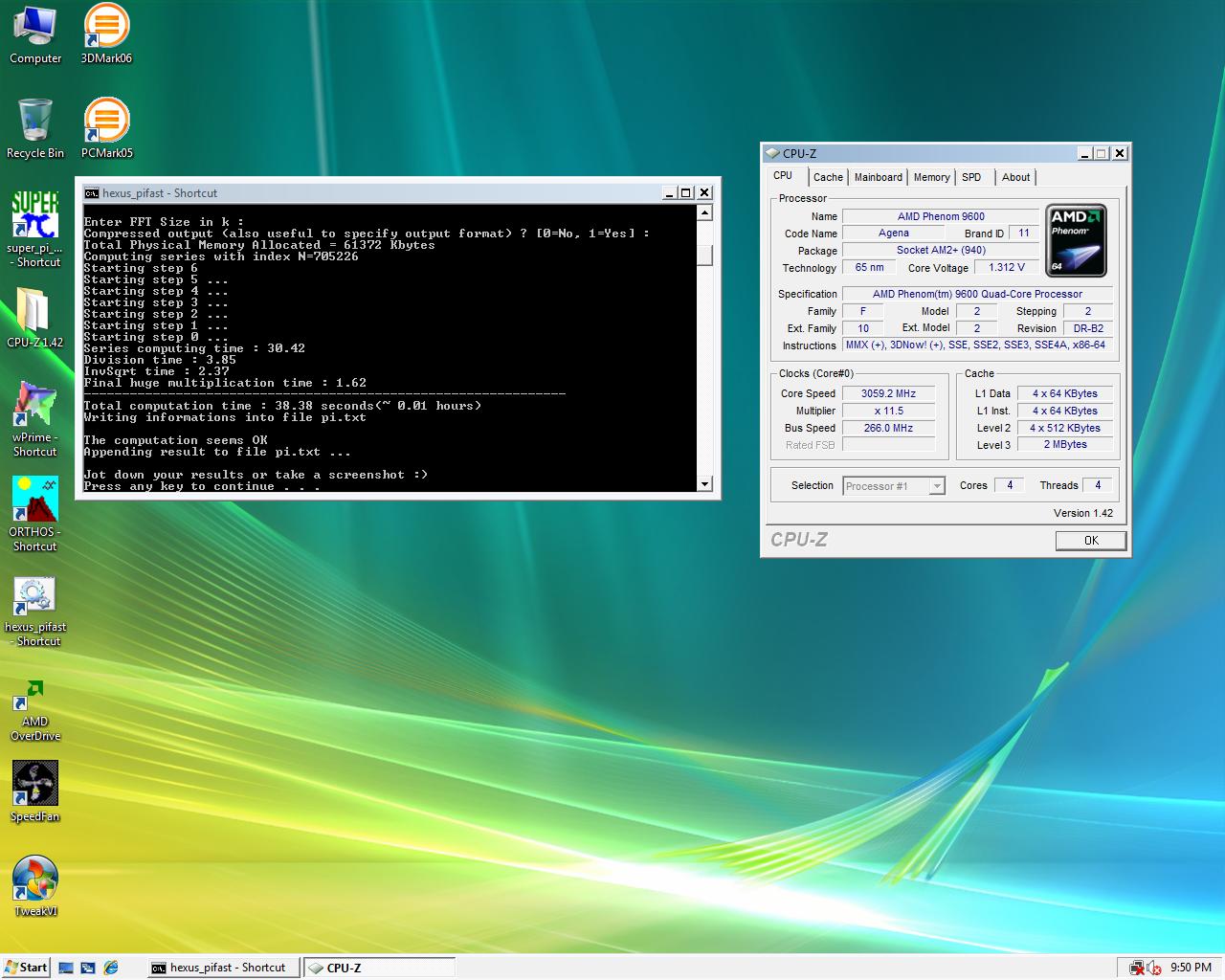Expand the Processor #1 selection dropdown
1225x980 pixels.
[x=937, y=486]
